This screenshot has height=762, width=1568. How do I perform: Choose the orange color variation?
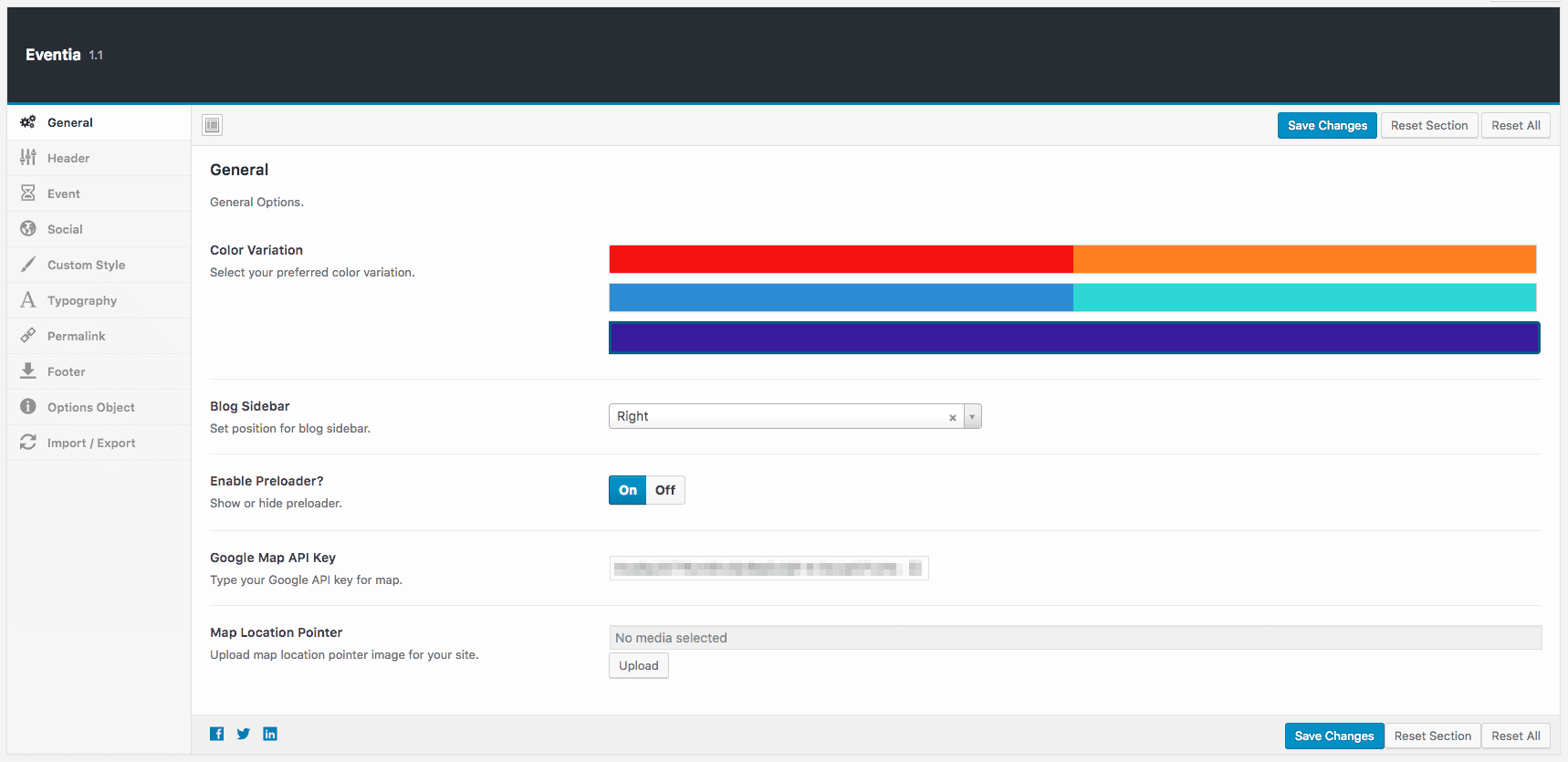point(1304,259)
